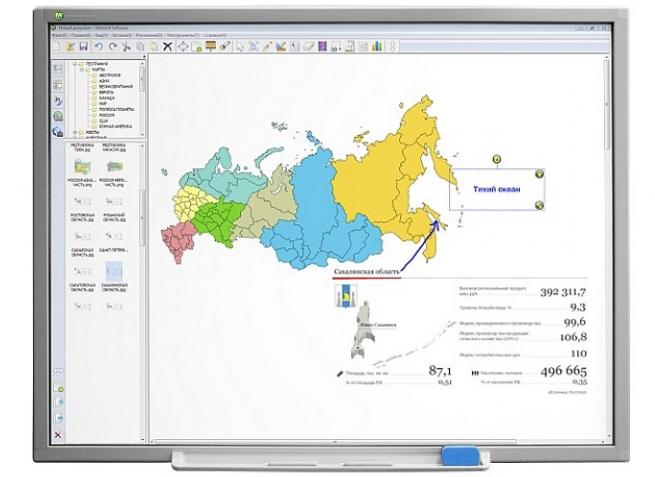The width and height of the screenshot is (655, 477).
Task: Click the Сахалинская область heading text
Action: pyautogui.click(x=366, y=272)
